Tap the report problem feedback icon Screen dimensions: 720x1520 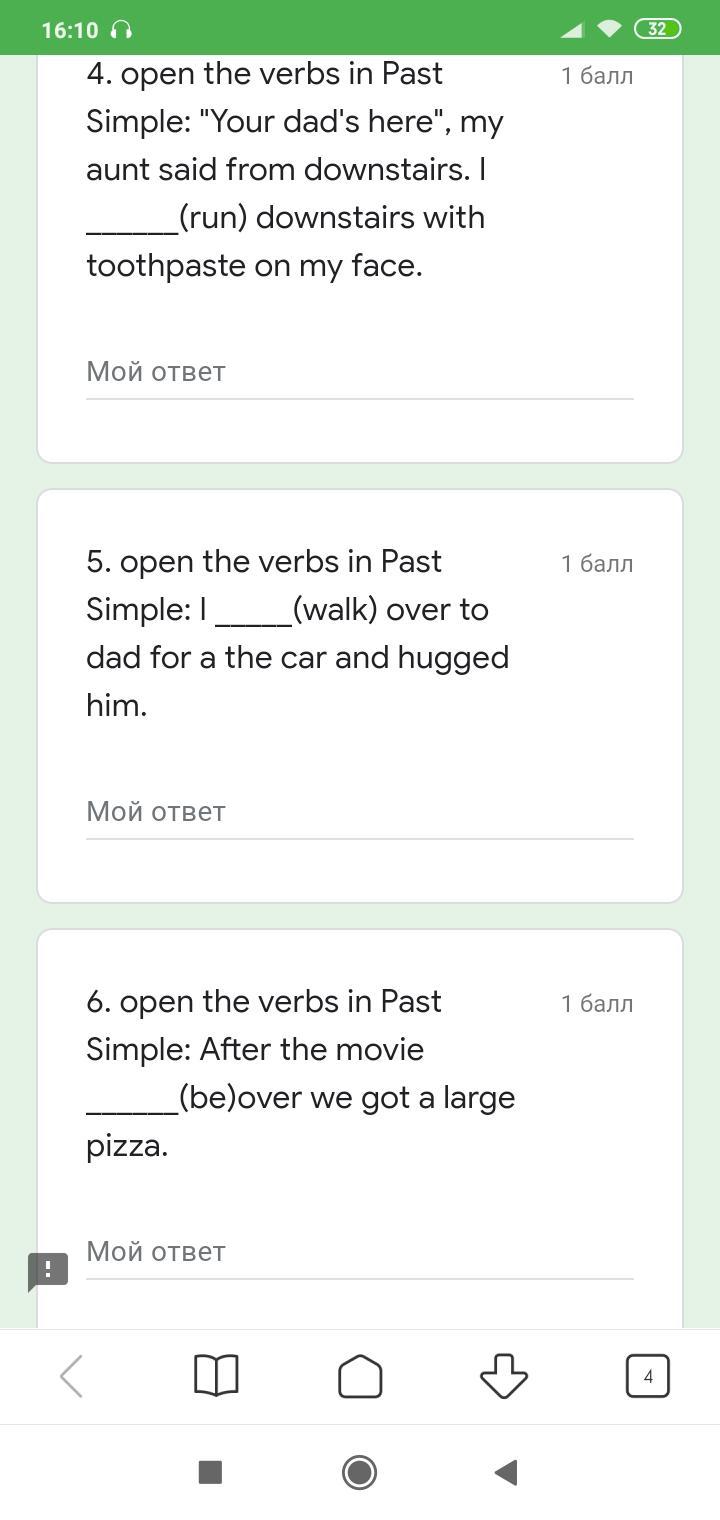click(47, 1271)
